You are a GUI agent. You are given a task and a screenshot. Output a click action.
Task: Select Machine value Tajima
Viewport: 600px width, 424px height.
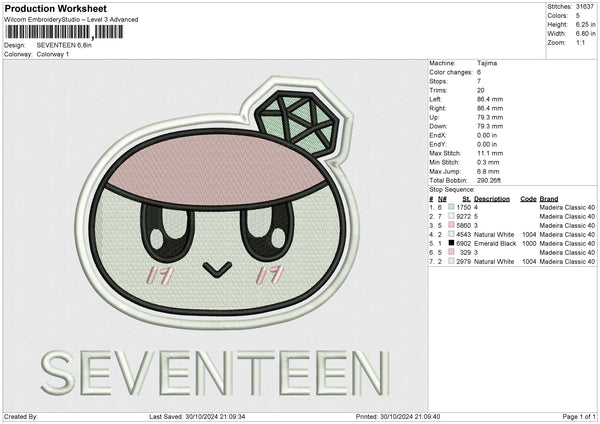(x=487, y=63)
